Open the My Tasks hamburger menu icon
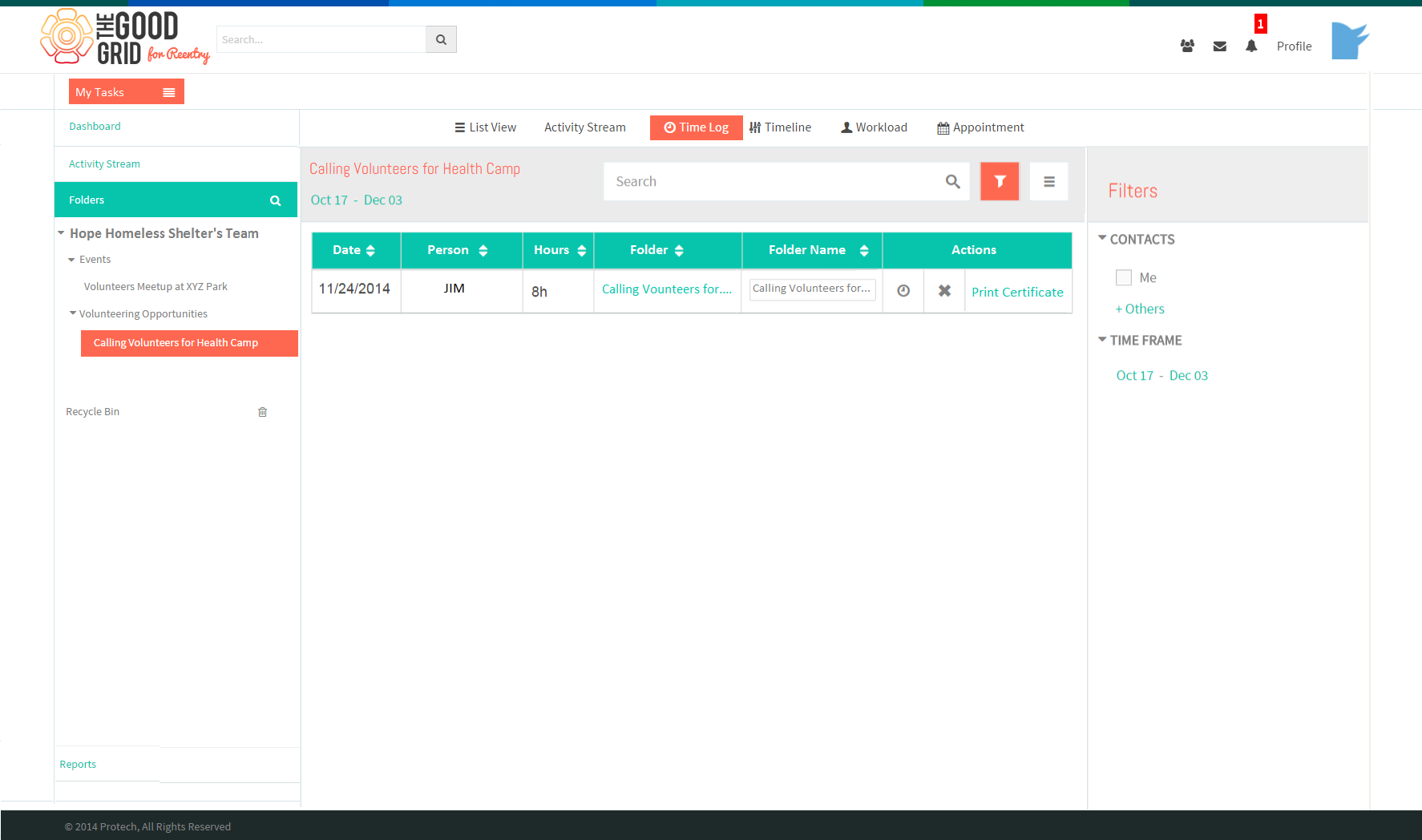Screen dimensions: 1422x840 click(169, 92)
